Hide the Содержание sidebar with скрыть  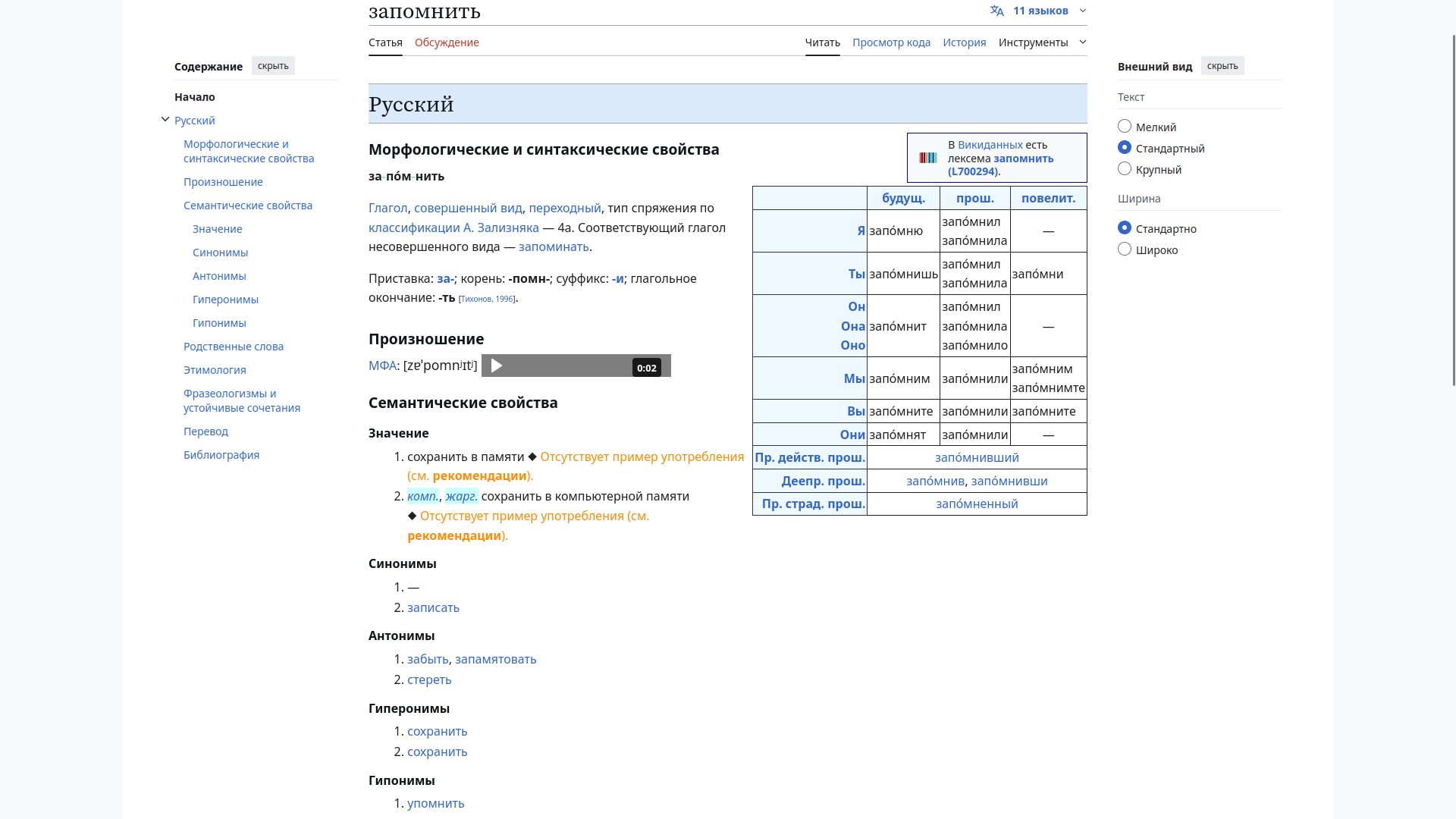[273, 66]
